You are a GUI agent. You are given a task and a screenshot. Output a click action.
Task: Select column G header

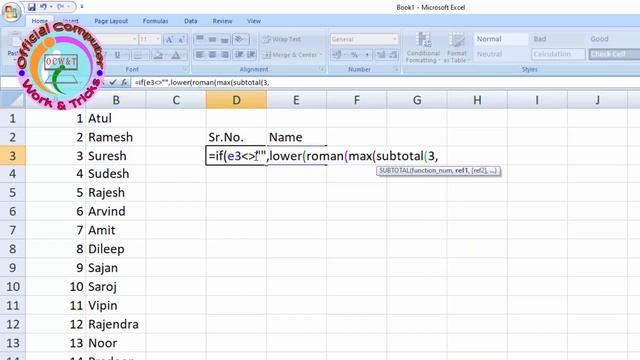[x=417, y=100]
